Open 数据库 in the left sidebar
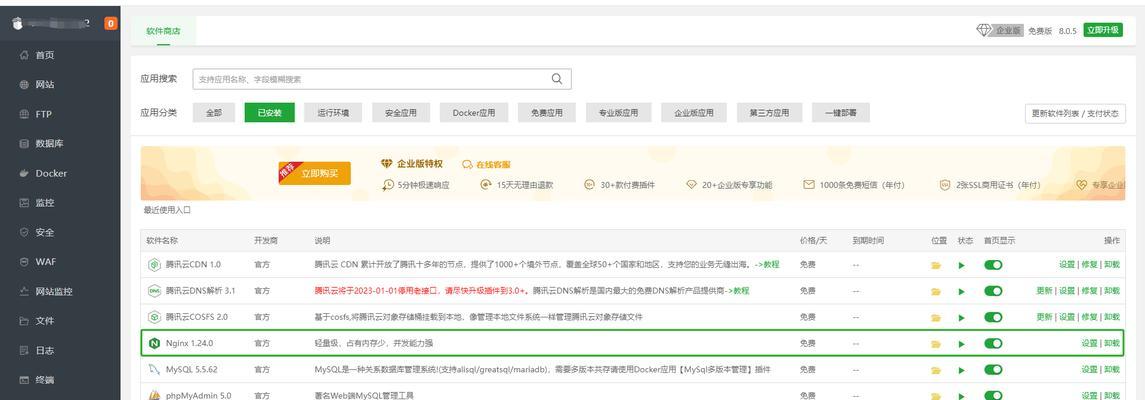The height and width of the screenshot is (400, 1145). pos(49,144)
